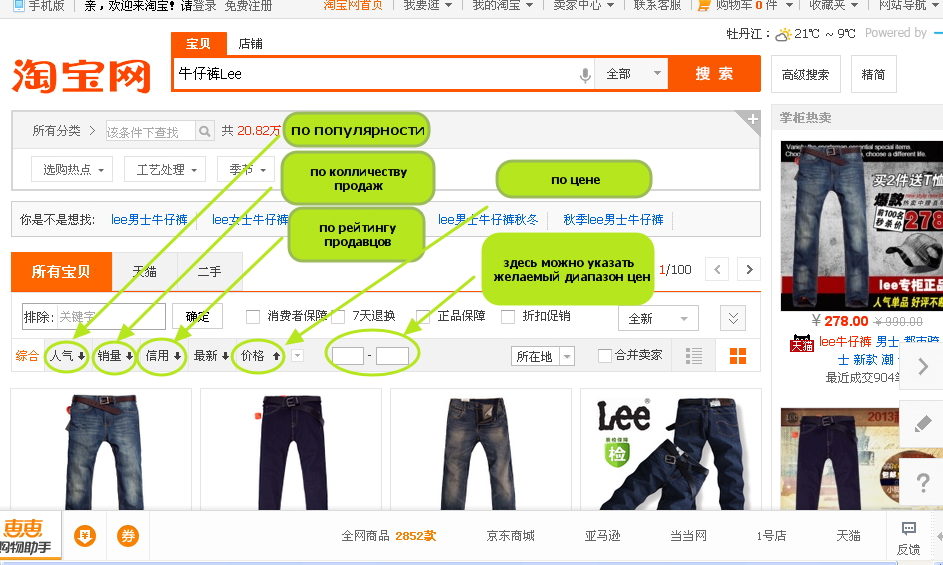The image size is (943, 565).
Task: Switch to the 二手 tab
Action: coord(210,271)
